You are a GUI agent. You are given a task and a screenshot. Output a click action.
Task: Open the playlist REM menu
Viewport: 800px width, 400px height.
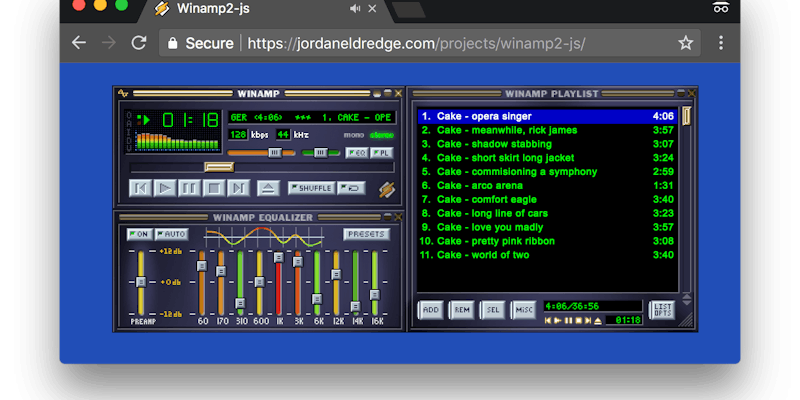pos(462,310)
